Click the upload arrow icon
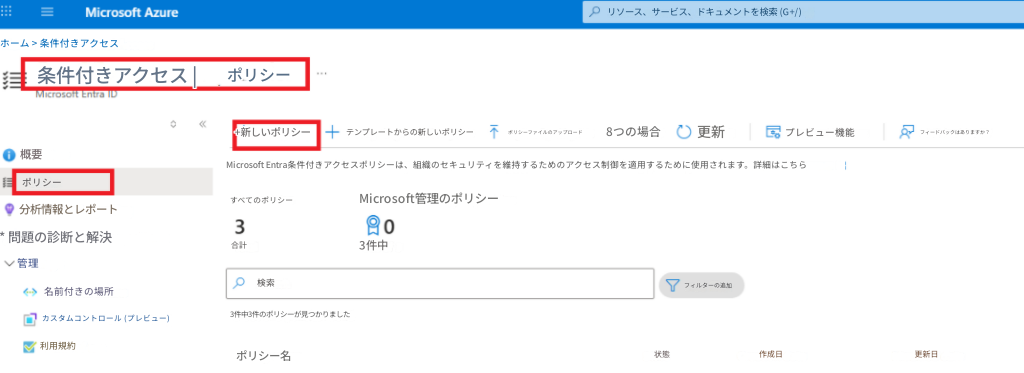This screenshot has width=1024, height=373. click(x=494, y=132)
